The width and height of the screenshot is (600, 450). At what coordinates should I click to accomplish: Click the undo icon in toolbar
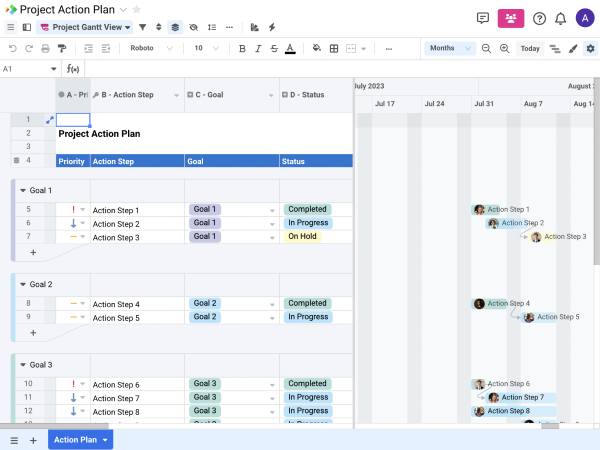click(x=13, y=48)
